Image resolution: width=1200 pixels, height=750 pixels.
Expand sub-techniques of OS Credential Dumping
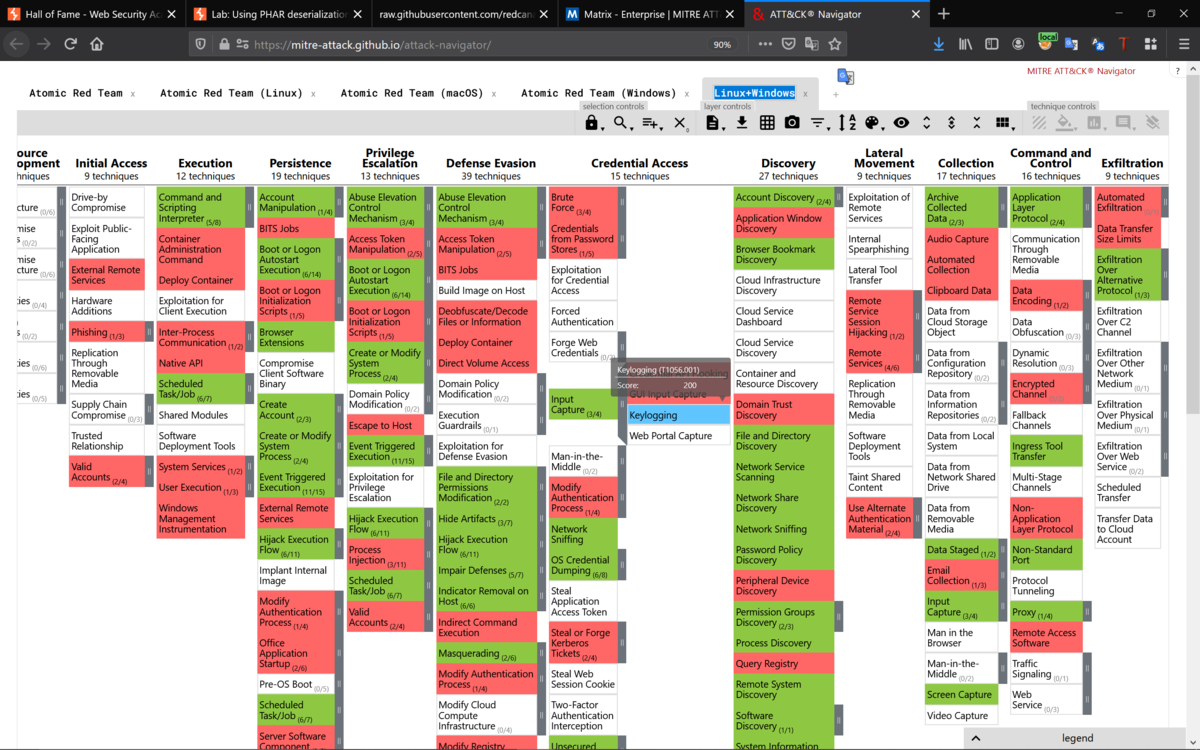click(622, 566)
